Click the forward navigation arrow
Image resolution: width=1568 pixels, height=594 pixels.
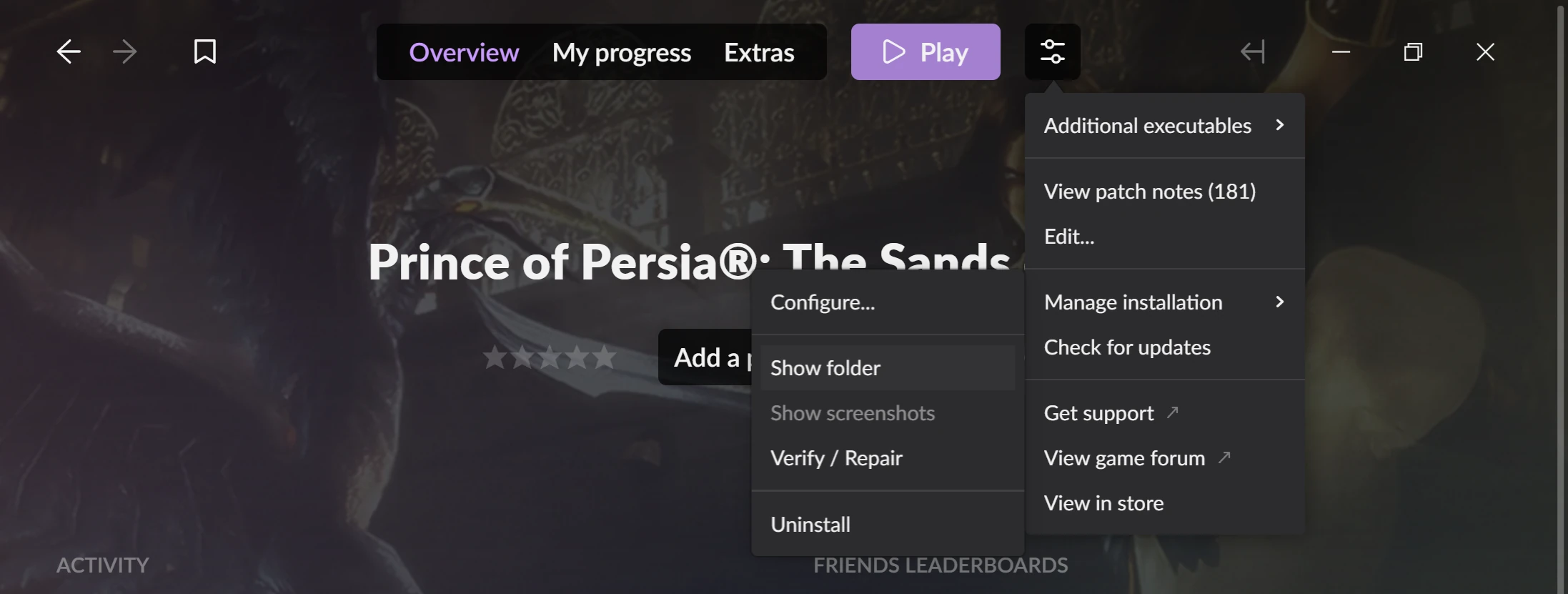pos(125,51)
